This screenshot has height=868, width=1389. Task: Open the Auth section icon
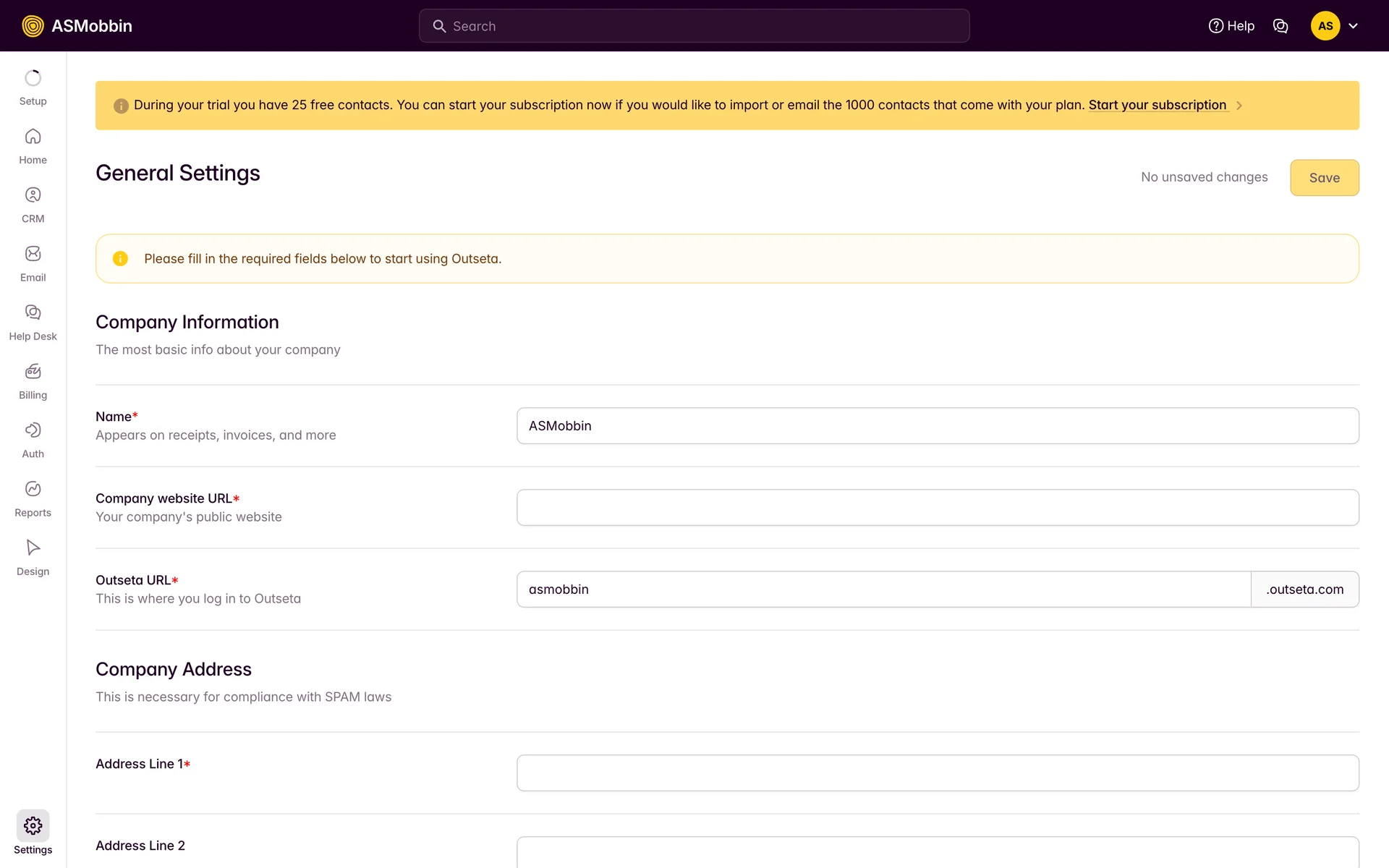[33, 430]
